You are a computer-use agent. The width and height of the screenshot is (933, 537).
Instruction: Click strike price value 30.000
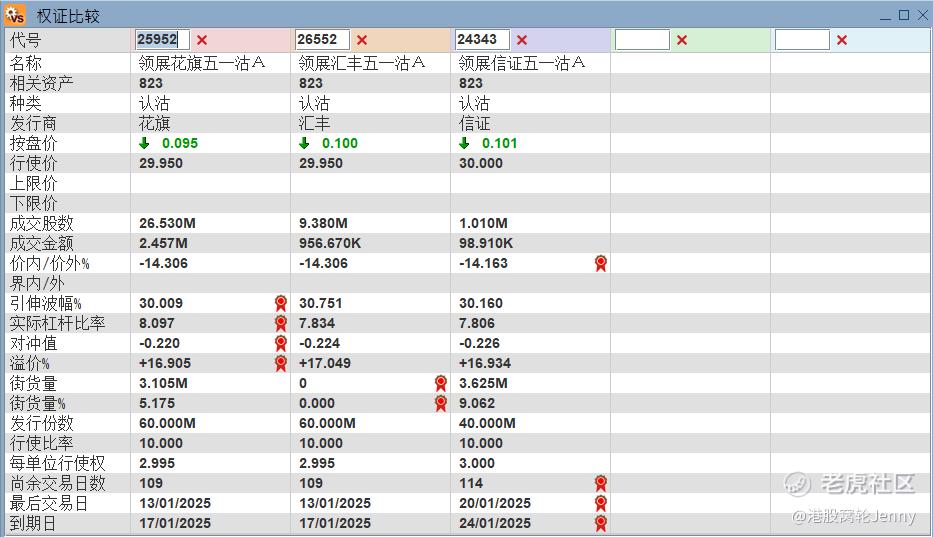[481, 163]
